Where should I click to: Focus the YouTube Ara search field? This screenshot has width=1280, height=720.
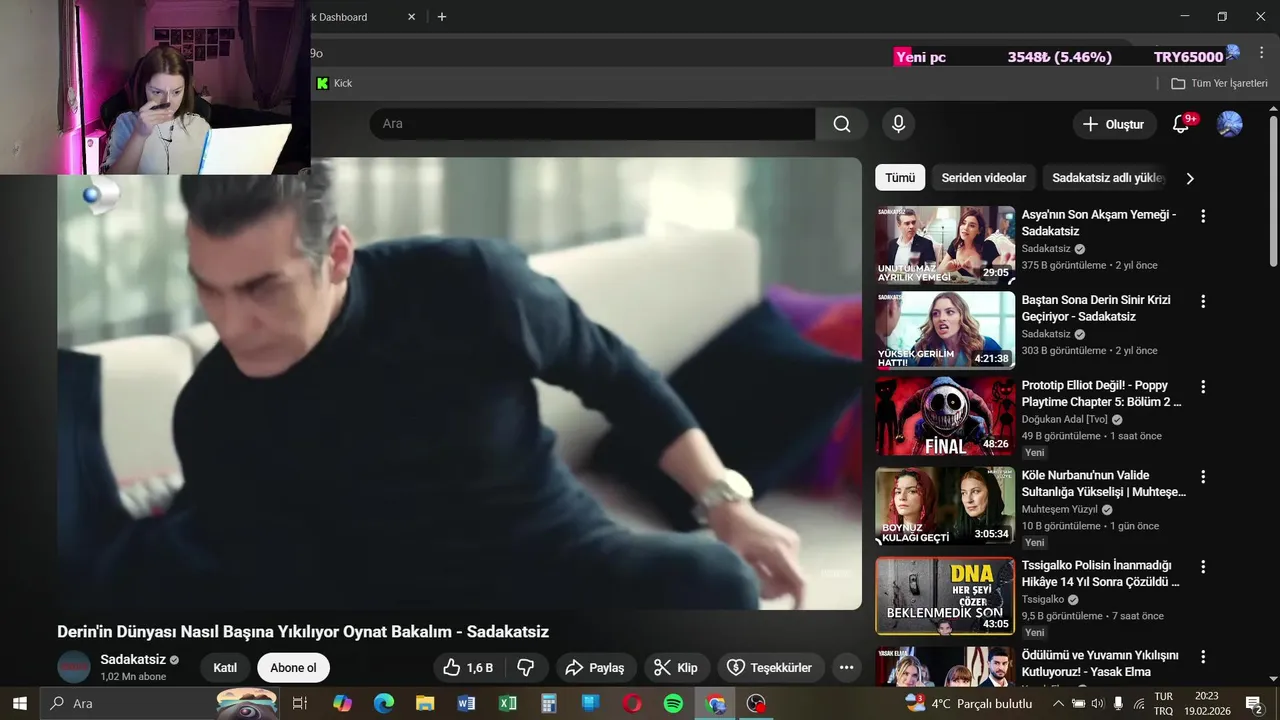tap(592, 124)
